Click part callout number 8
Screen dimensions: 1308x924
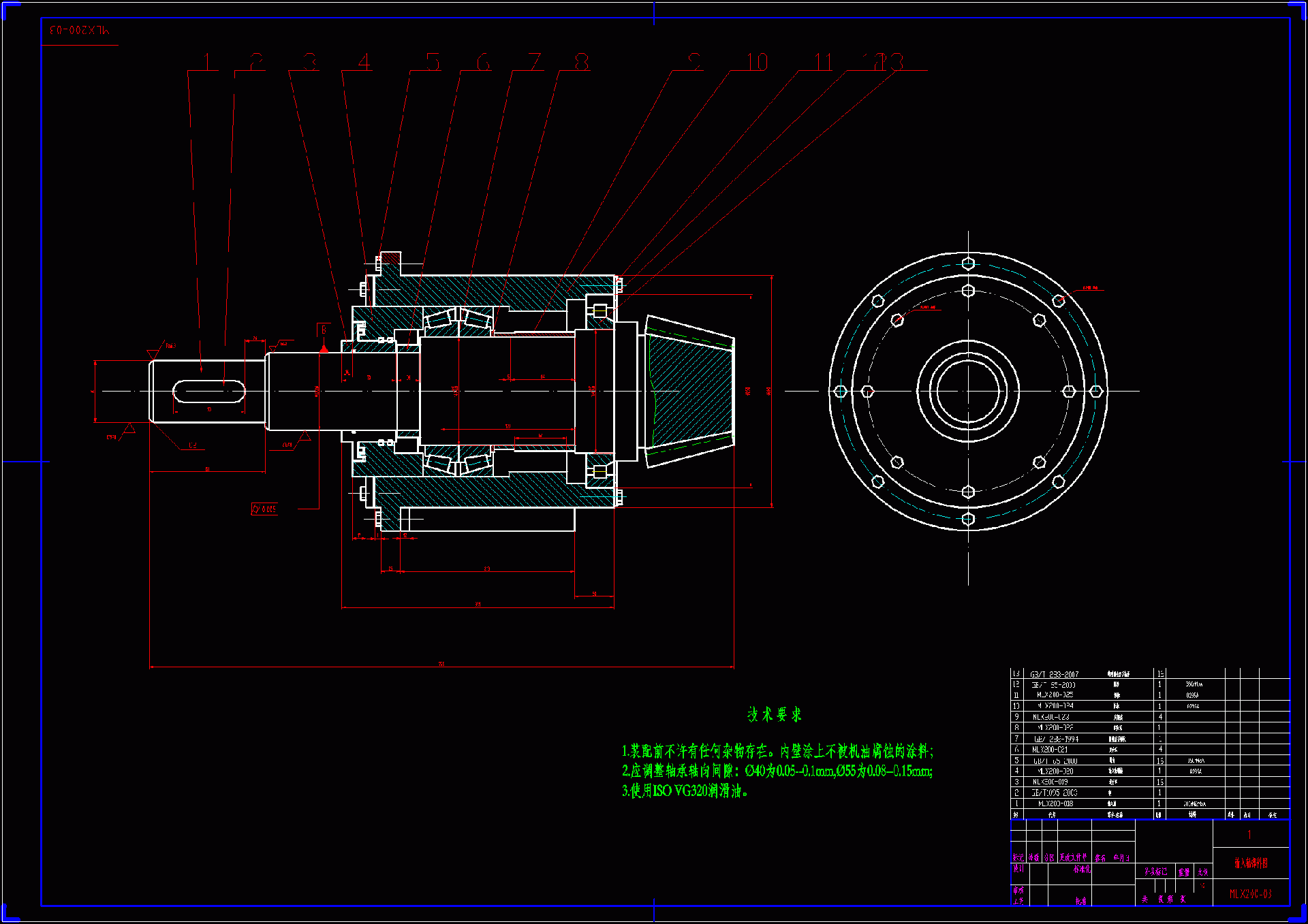click(581, 62)
